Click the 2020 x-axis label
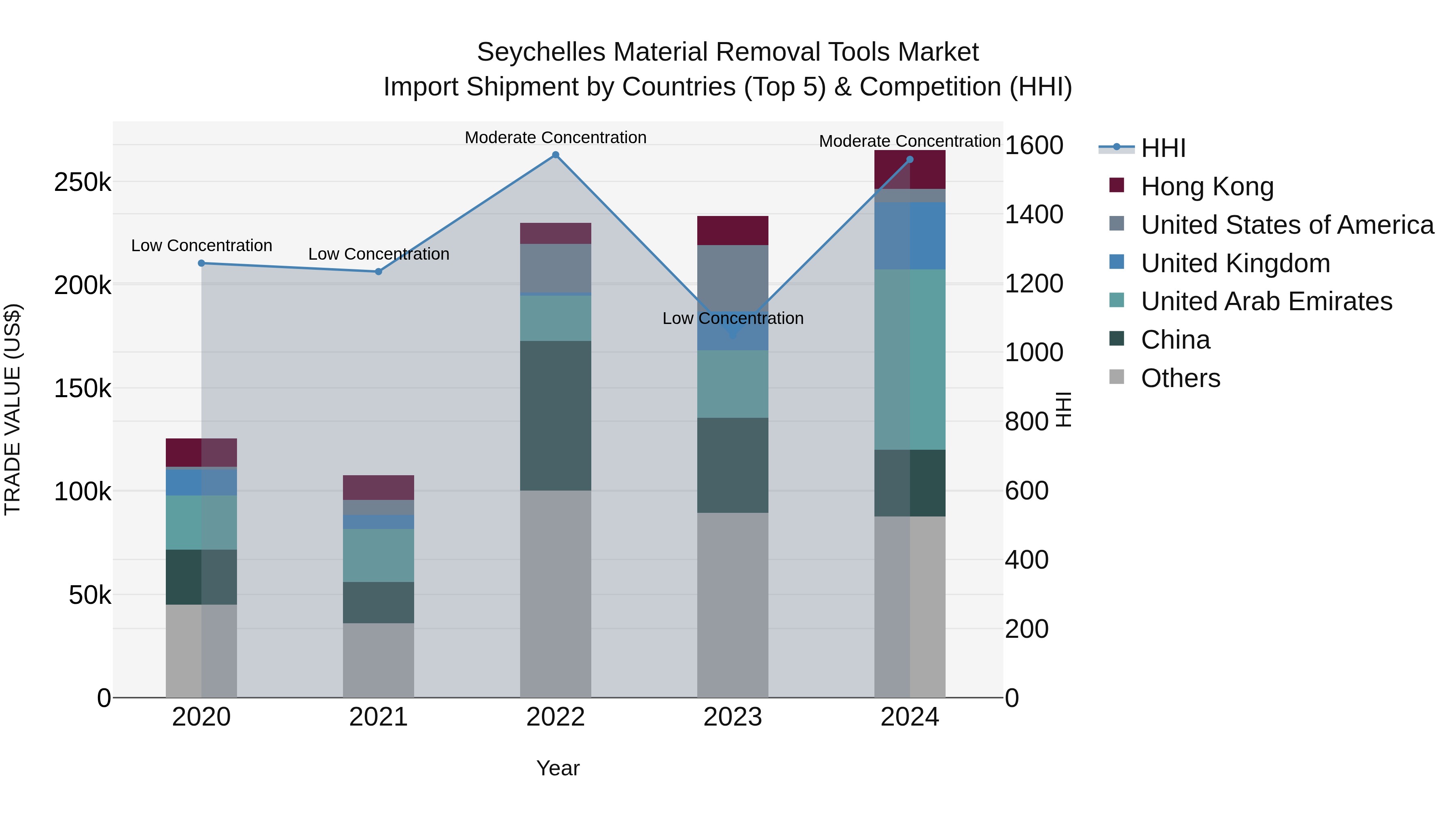The image size is (1456, 819). tap(201, 717)
